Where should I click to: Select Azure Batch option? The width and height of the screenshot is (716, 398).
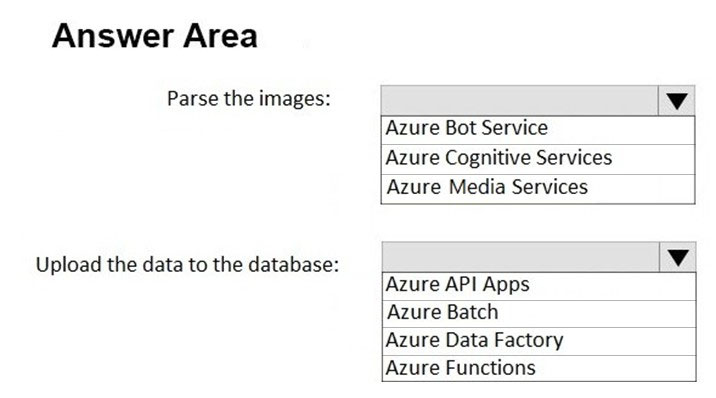coord(539,314)
